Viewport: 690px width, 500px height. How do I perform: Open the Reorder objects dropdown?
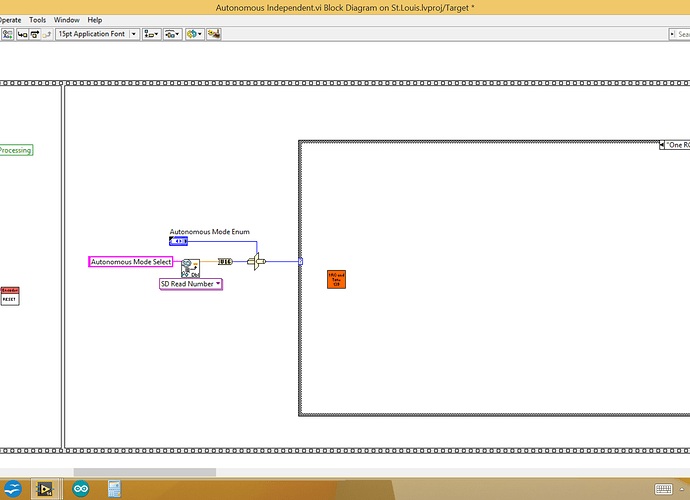[194, 34]
